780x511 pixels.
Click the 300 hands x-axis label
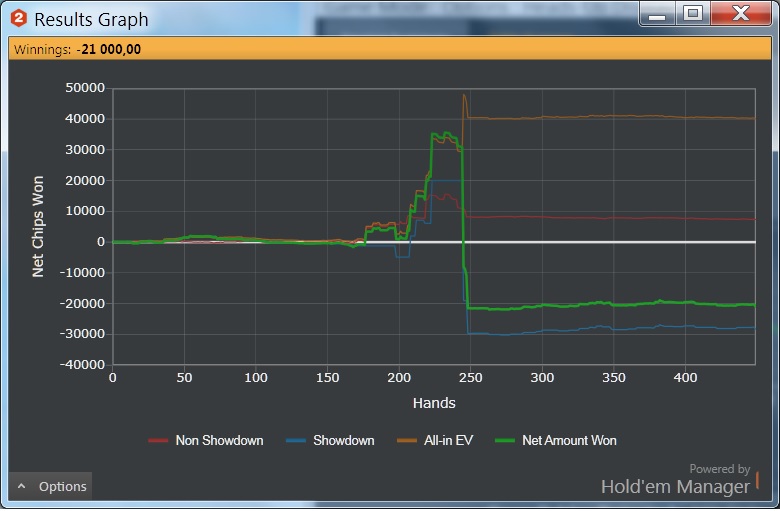pyautogui.click(x=542, y=378)
